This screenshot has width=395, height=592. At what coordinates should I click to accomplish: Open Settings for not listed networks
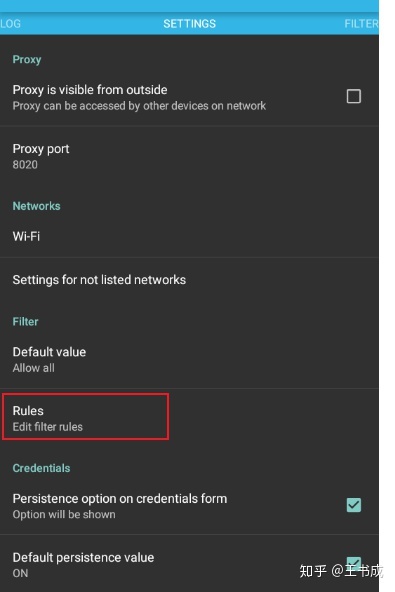pos(189,280)
